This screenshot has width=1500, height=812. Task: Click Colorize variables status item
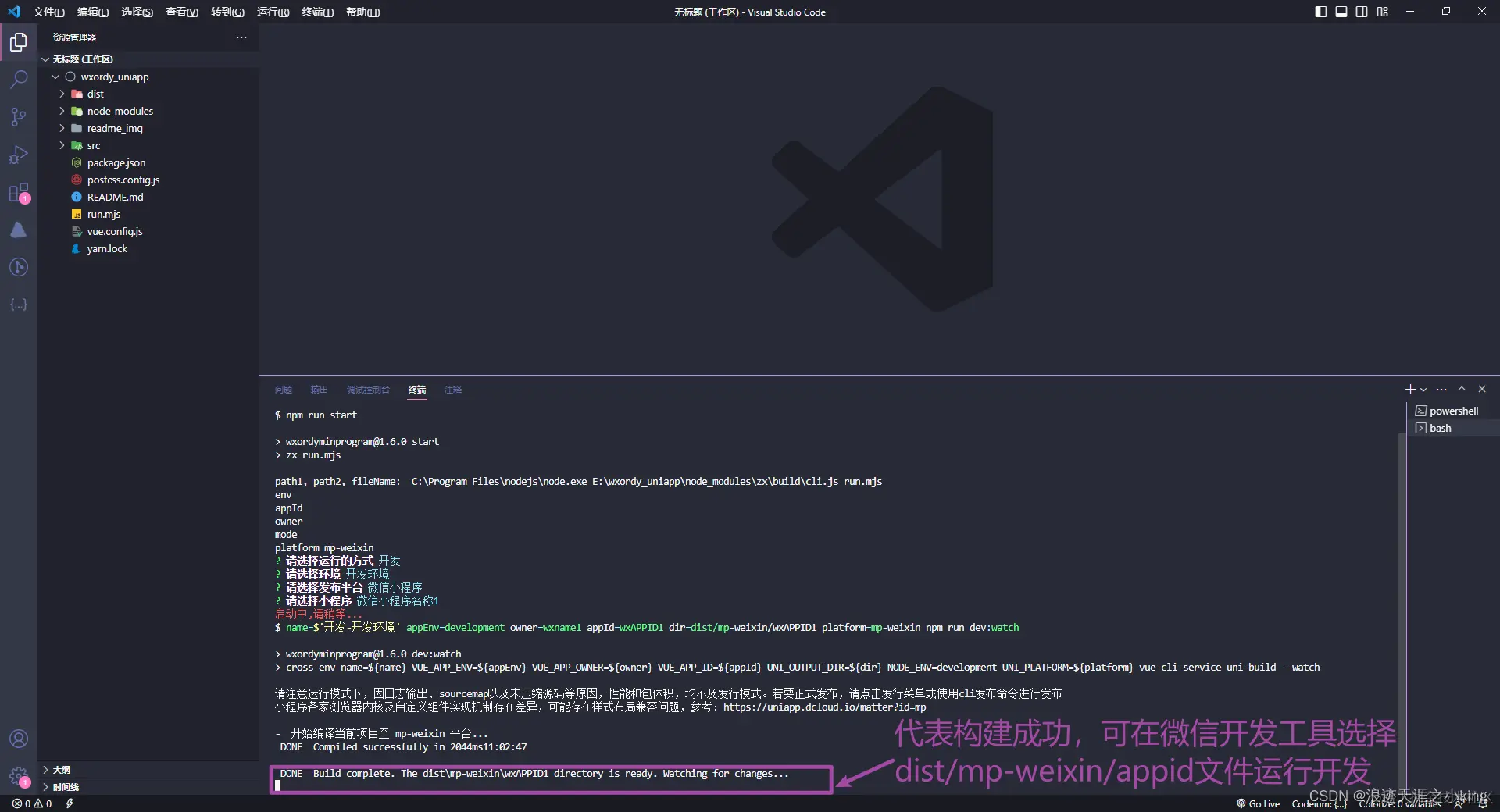tap(1400, 803)
